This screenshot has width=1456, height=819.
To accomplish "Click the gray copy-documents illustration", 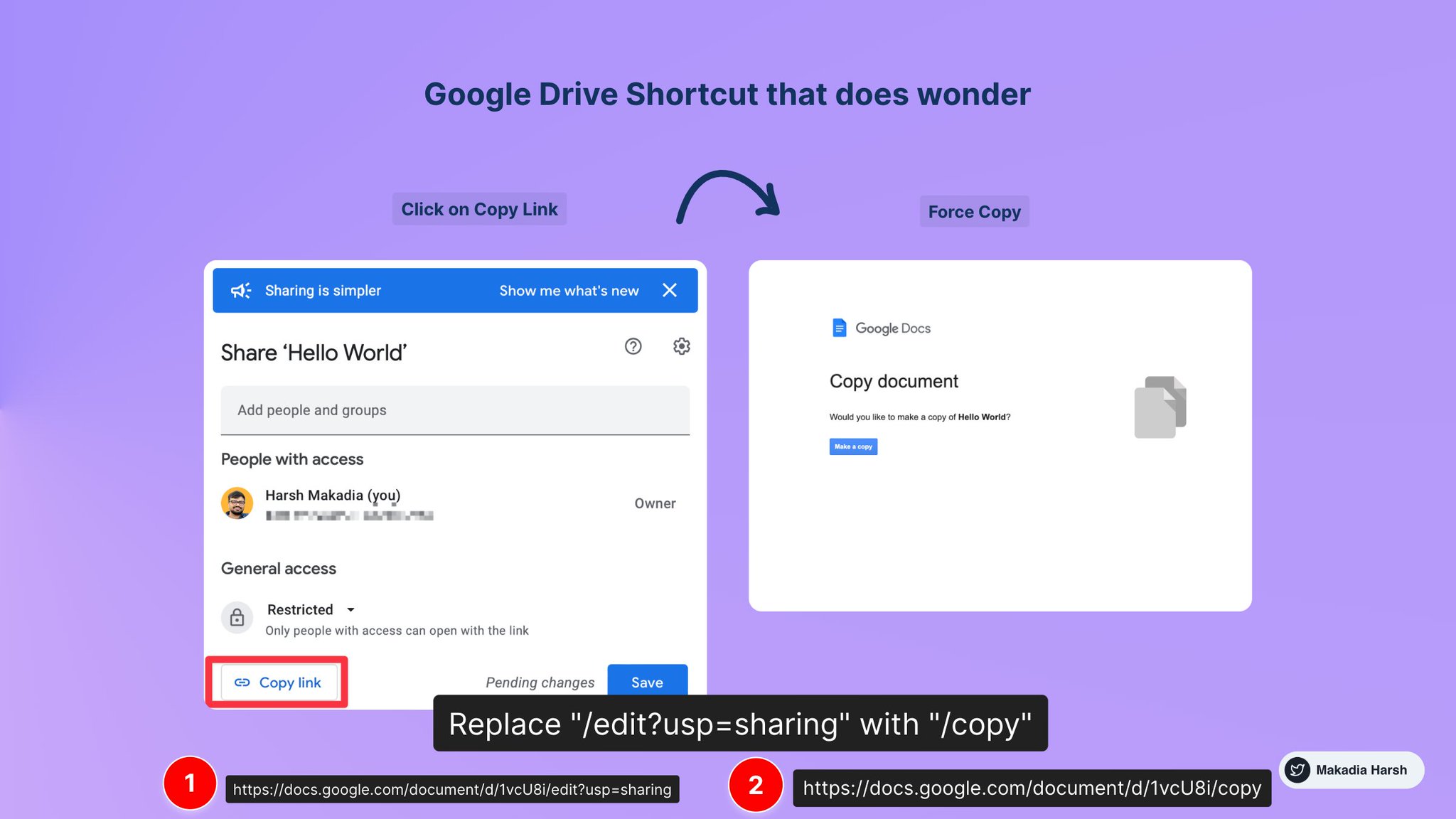I will [1160, 407].
